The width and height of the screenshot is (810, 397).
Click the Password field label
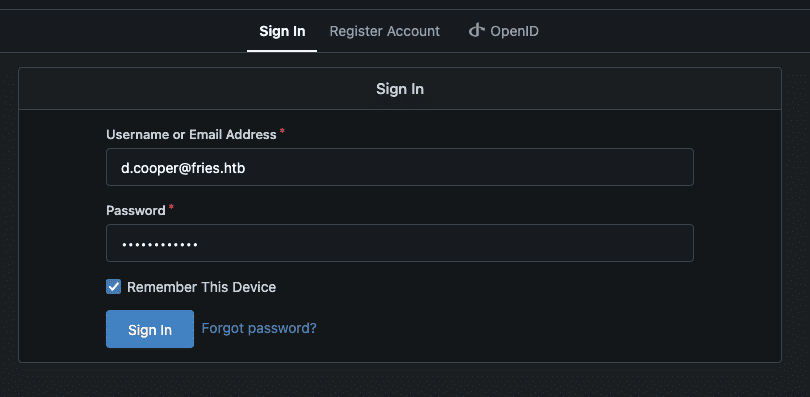point(136,211)
